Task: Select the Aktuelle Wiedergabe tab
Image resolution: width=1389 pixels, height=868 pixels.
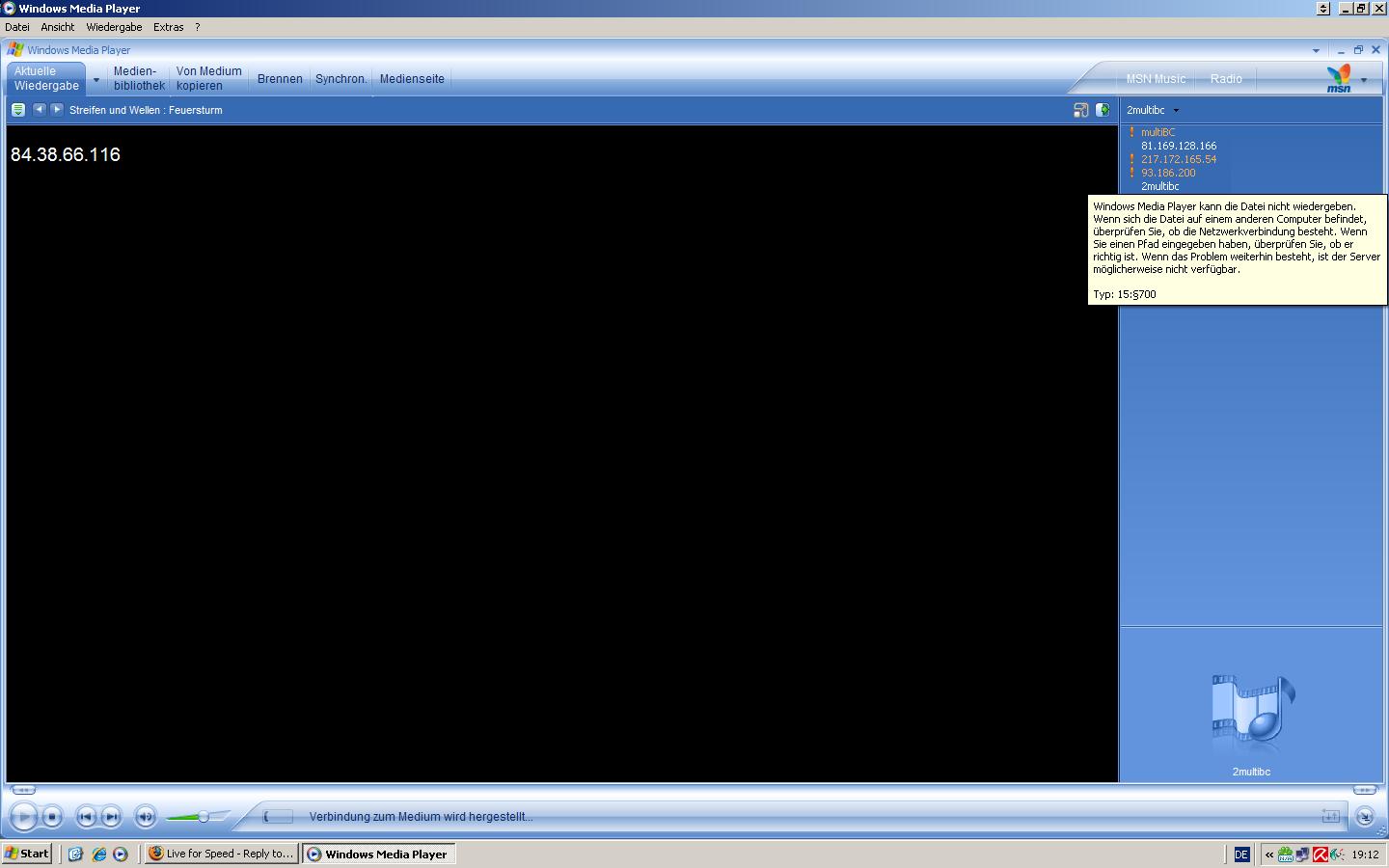Action: point(46,78)
